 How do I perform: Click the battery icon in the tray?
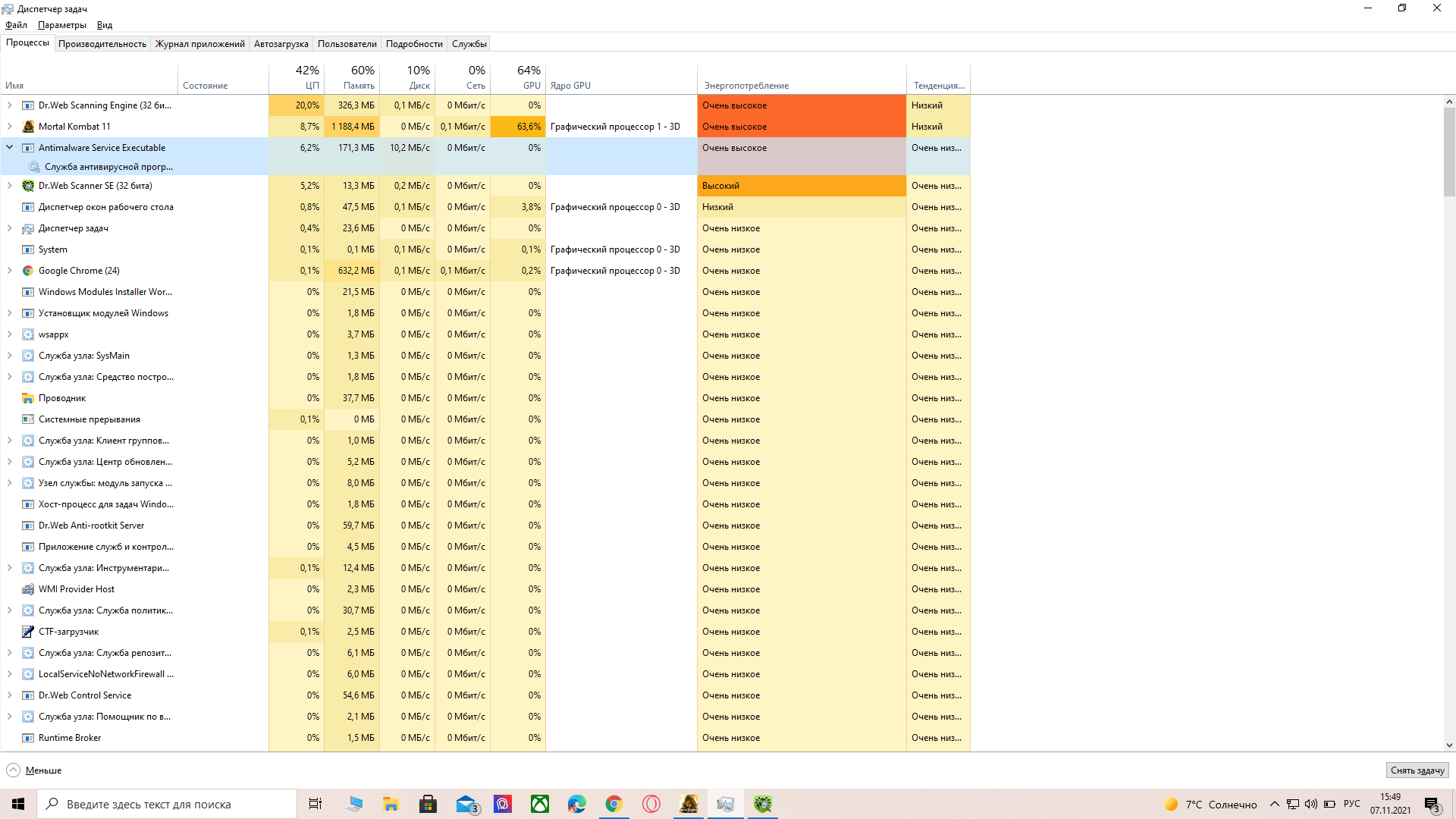click(1329, 804)
